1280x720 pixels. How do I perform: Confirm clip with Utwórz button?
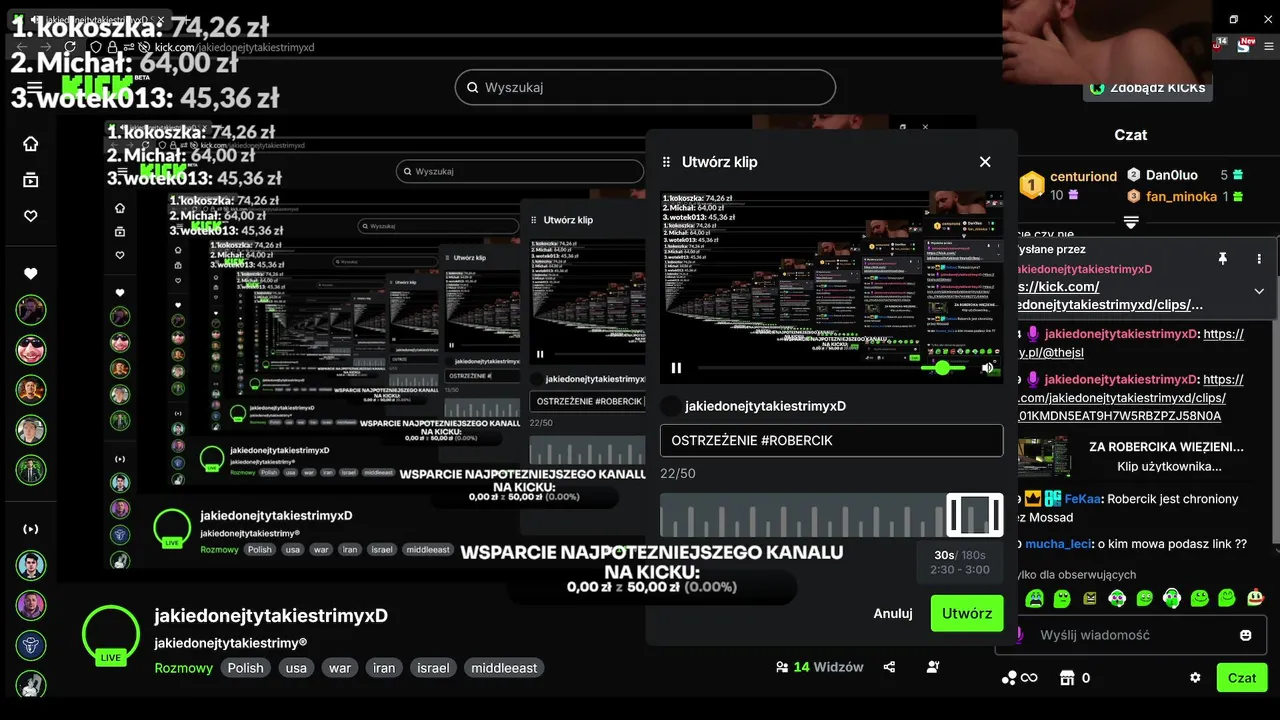(967, 613)
